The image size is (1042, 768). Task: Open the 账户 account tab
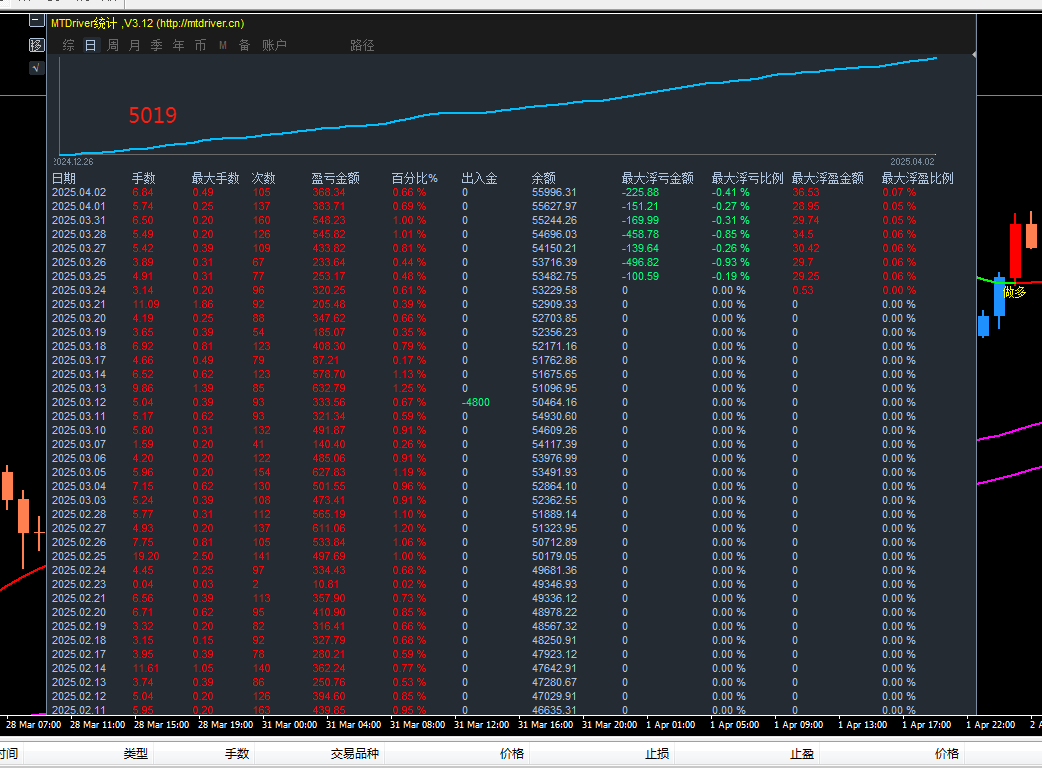tap(274, 45)
